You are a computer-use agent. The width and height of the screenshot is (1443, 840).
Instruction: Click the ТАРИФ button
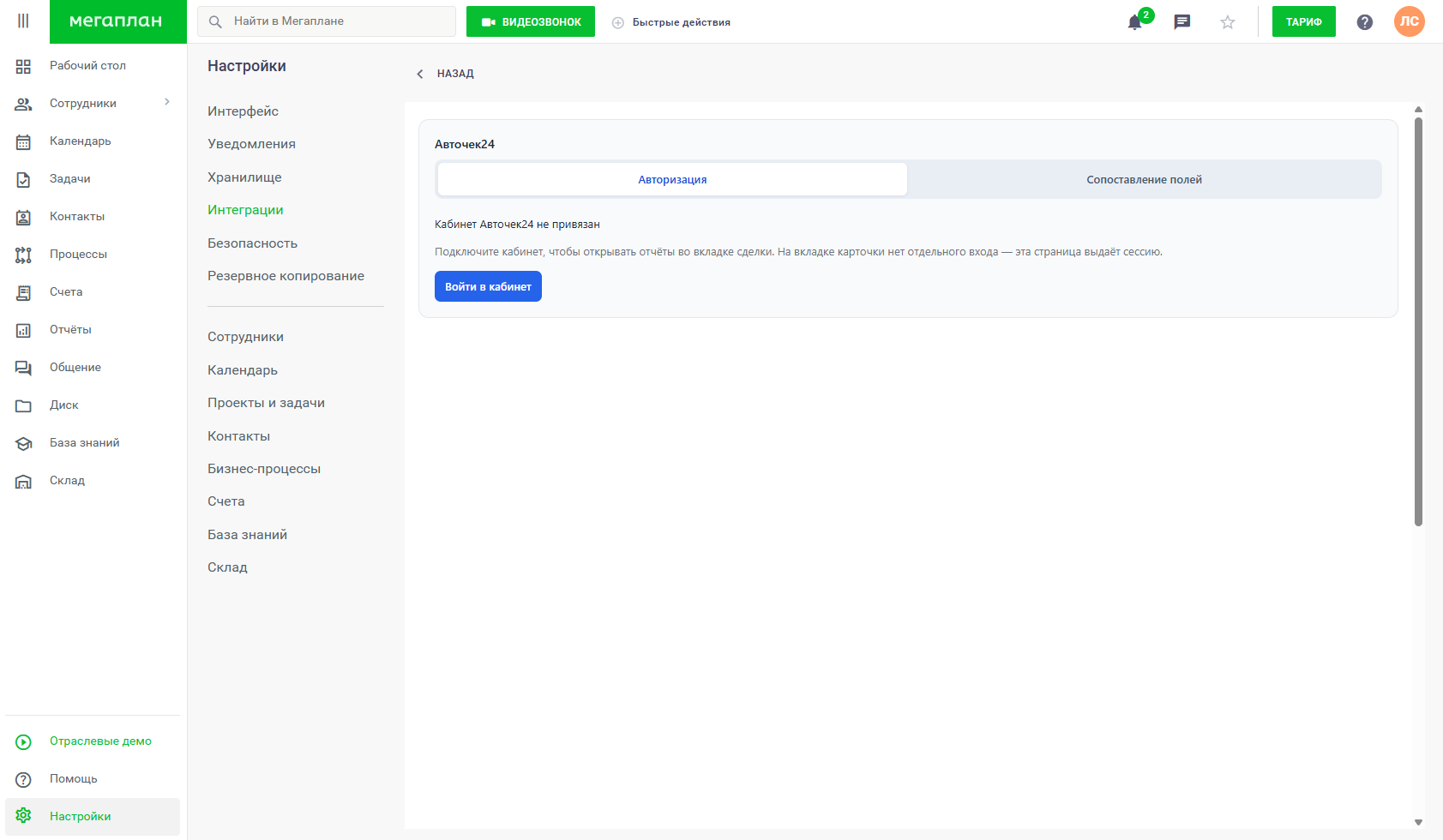coord(1303,21)
